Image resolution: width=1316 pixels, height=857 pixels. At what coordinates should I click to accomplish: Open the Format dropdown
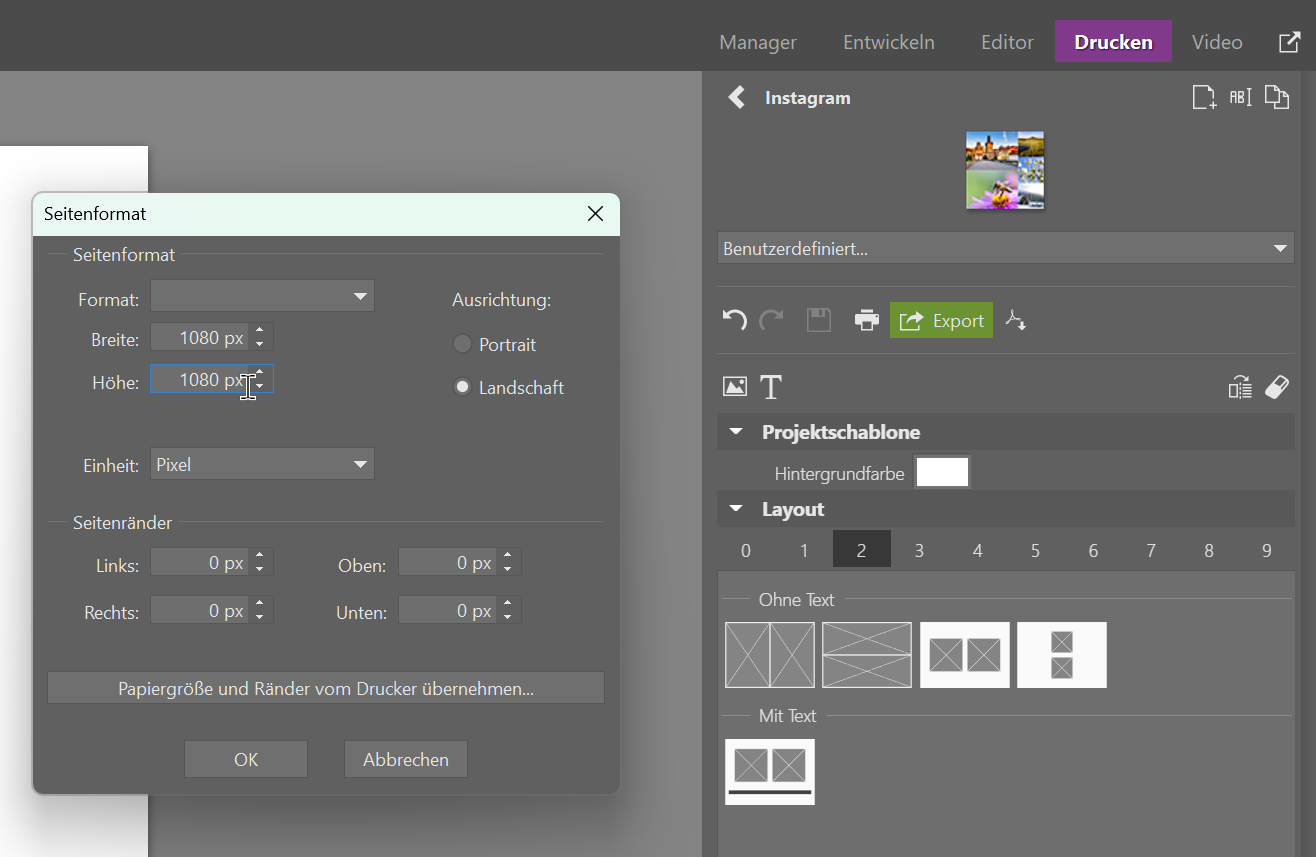point(262,296)
